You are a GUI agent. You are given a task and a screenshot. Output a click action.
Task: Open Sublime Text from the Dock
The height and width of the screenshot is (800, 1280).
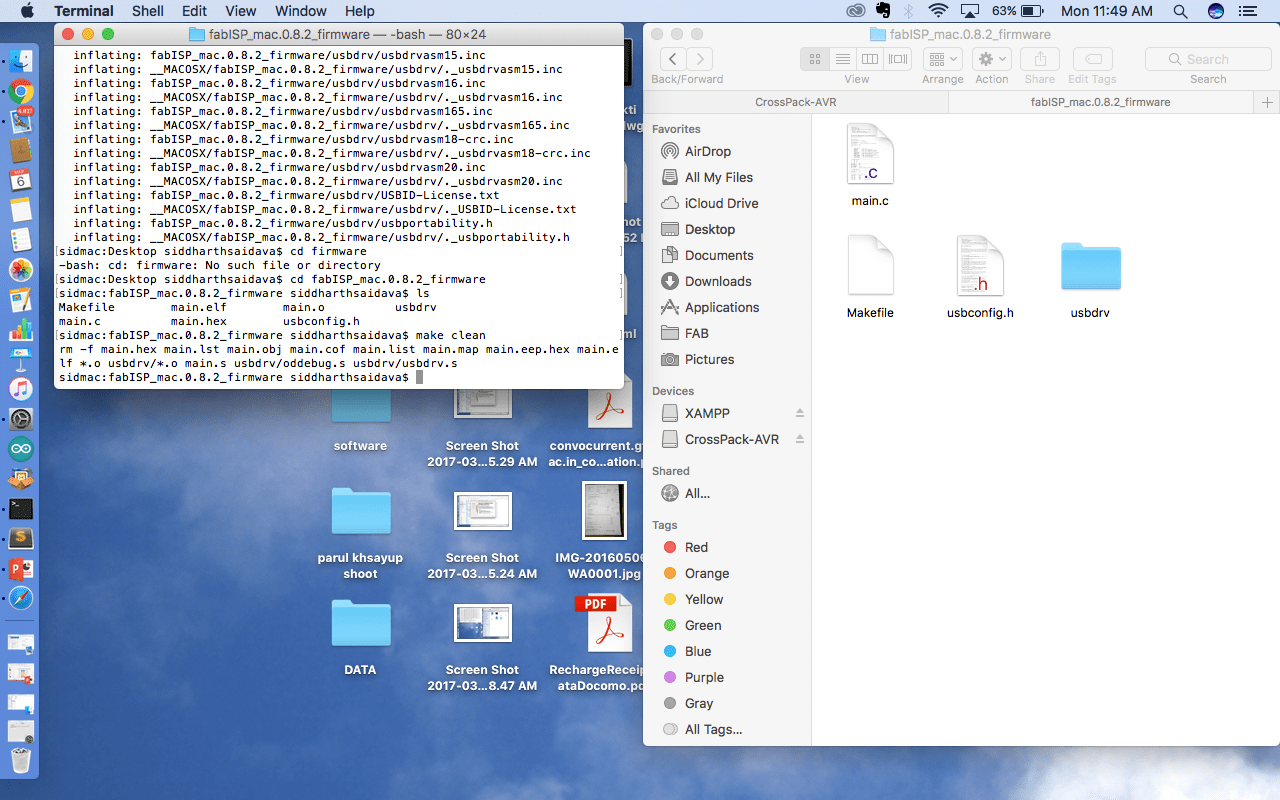[x=21, y=539]
